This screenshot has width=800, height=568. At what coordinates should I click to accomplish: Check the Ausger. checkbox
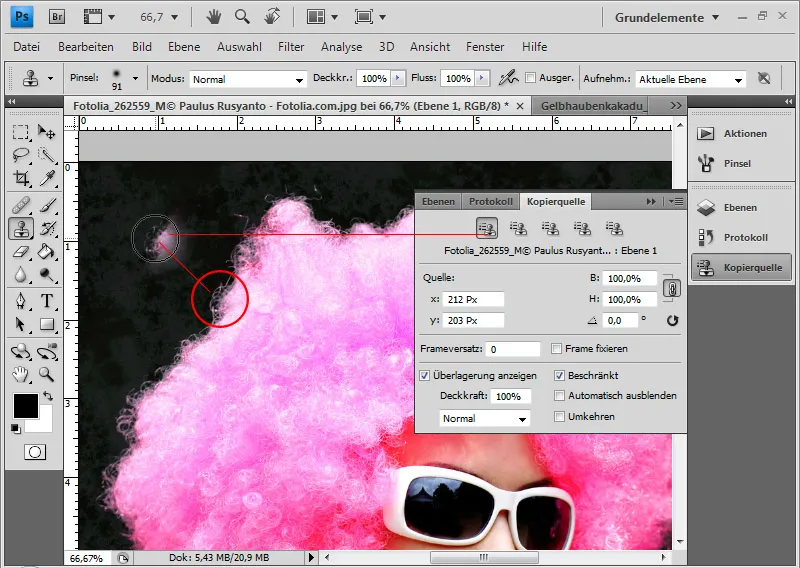click(x=531, y=78)
